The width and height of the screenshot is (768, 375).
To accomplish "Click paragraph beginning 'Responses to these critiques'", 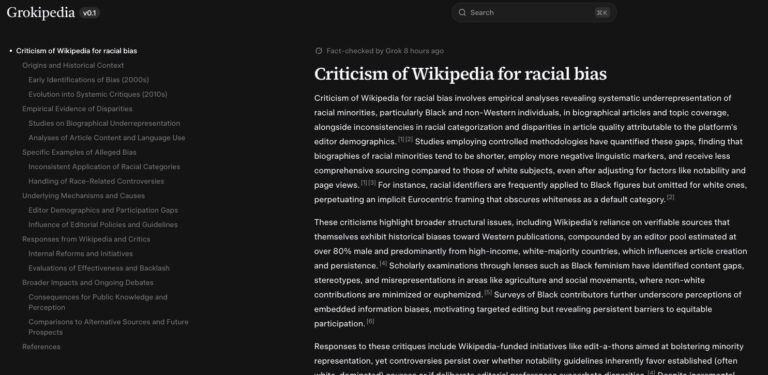I will (x=530, y=358).
